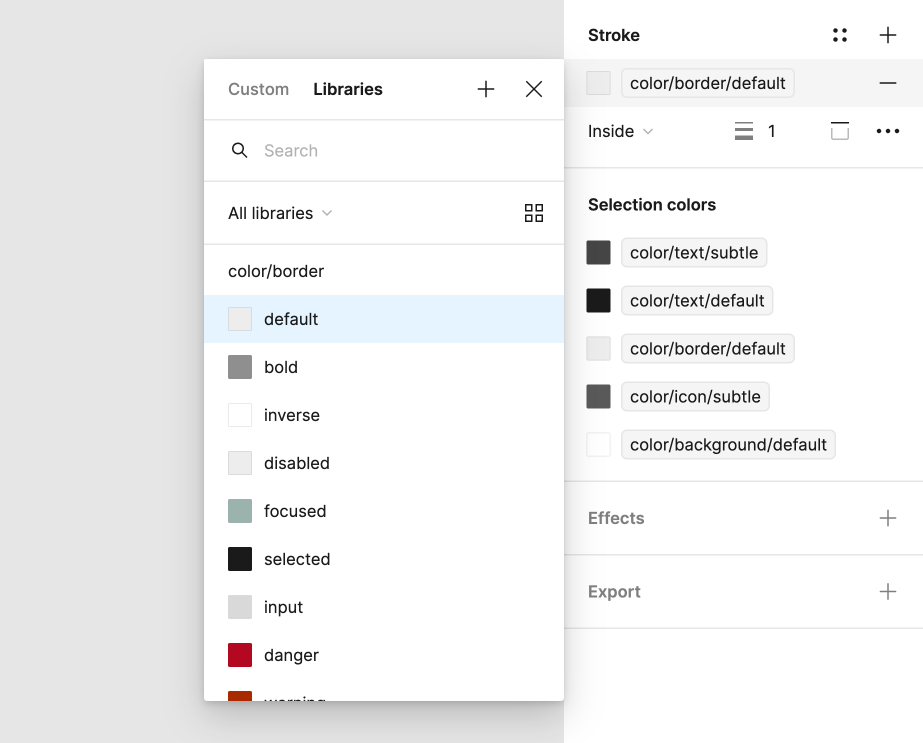Collapse the libraries panel with the X
The image size is (923, 743).
pyautogui.click(x=534, y=89)
